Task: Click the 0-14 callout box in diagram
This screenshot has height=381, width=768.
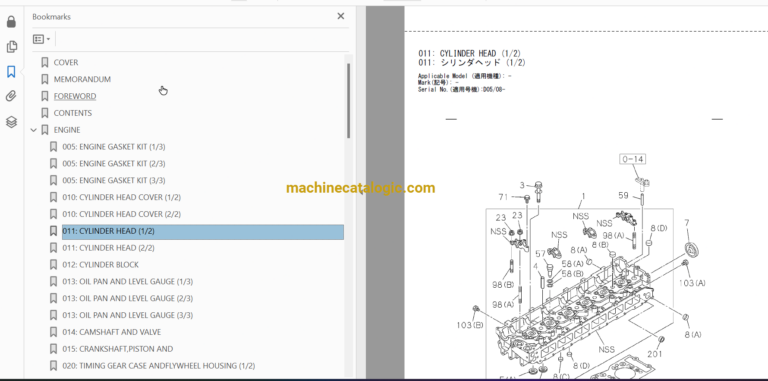Action: pos(632,159)
